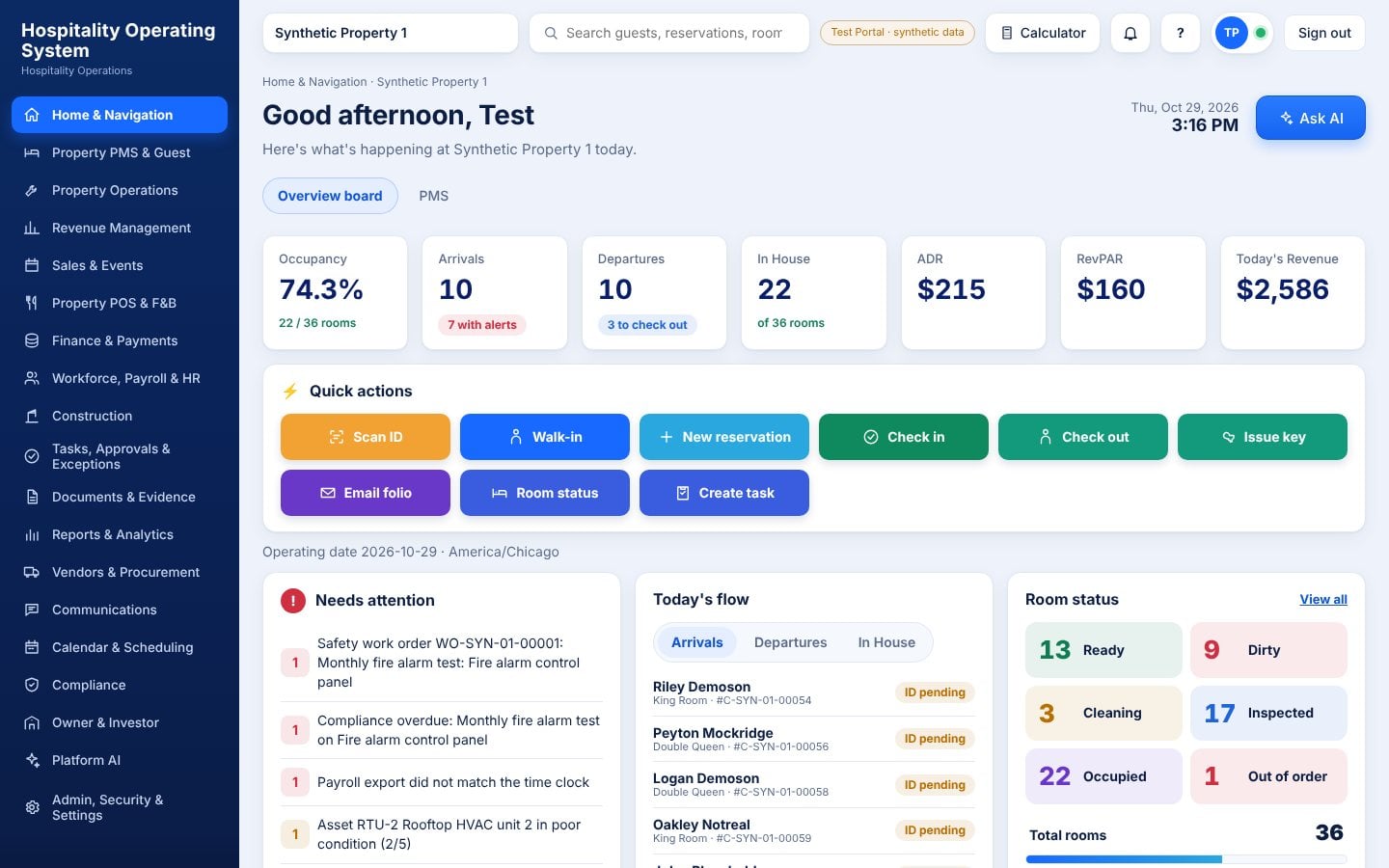Click the Workforce, Payroll & HR people icon
The image size is (1389, 868).
point(32,378)
